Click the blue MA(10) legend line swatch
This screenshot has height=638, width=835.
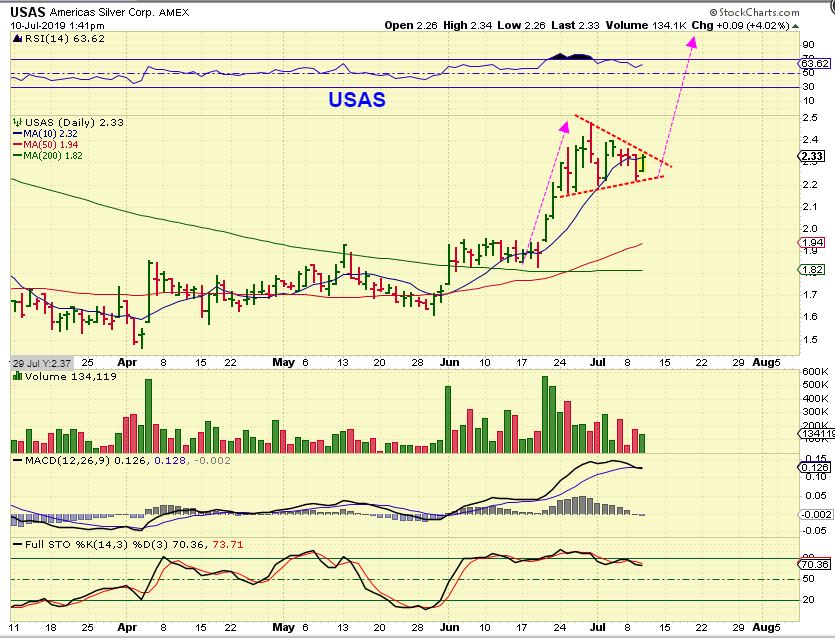pos(18,134)
